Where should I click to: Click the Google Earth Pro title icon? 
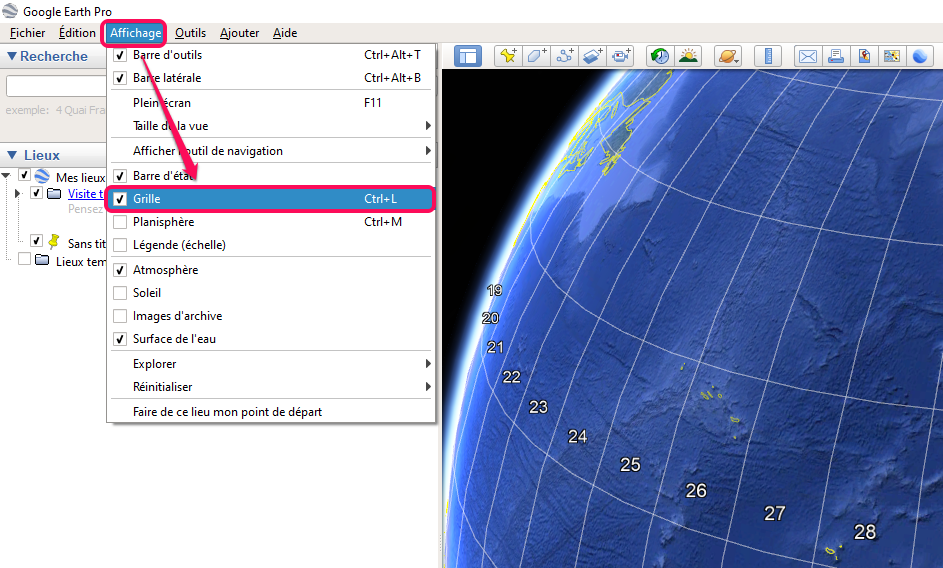point(10,10)
